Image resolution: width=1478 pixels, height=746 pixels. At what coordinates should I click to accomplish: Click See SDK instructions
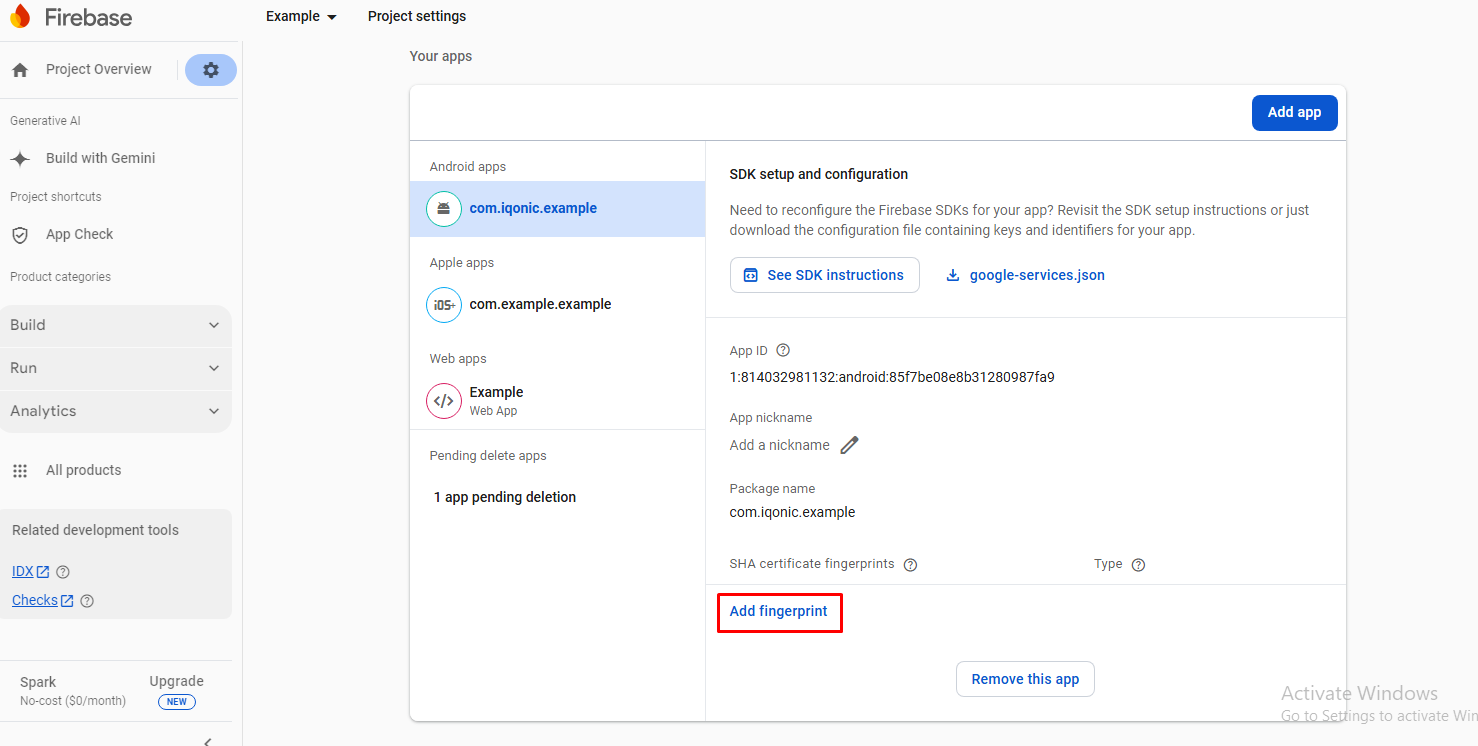(825, 275)
